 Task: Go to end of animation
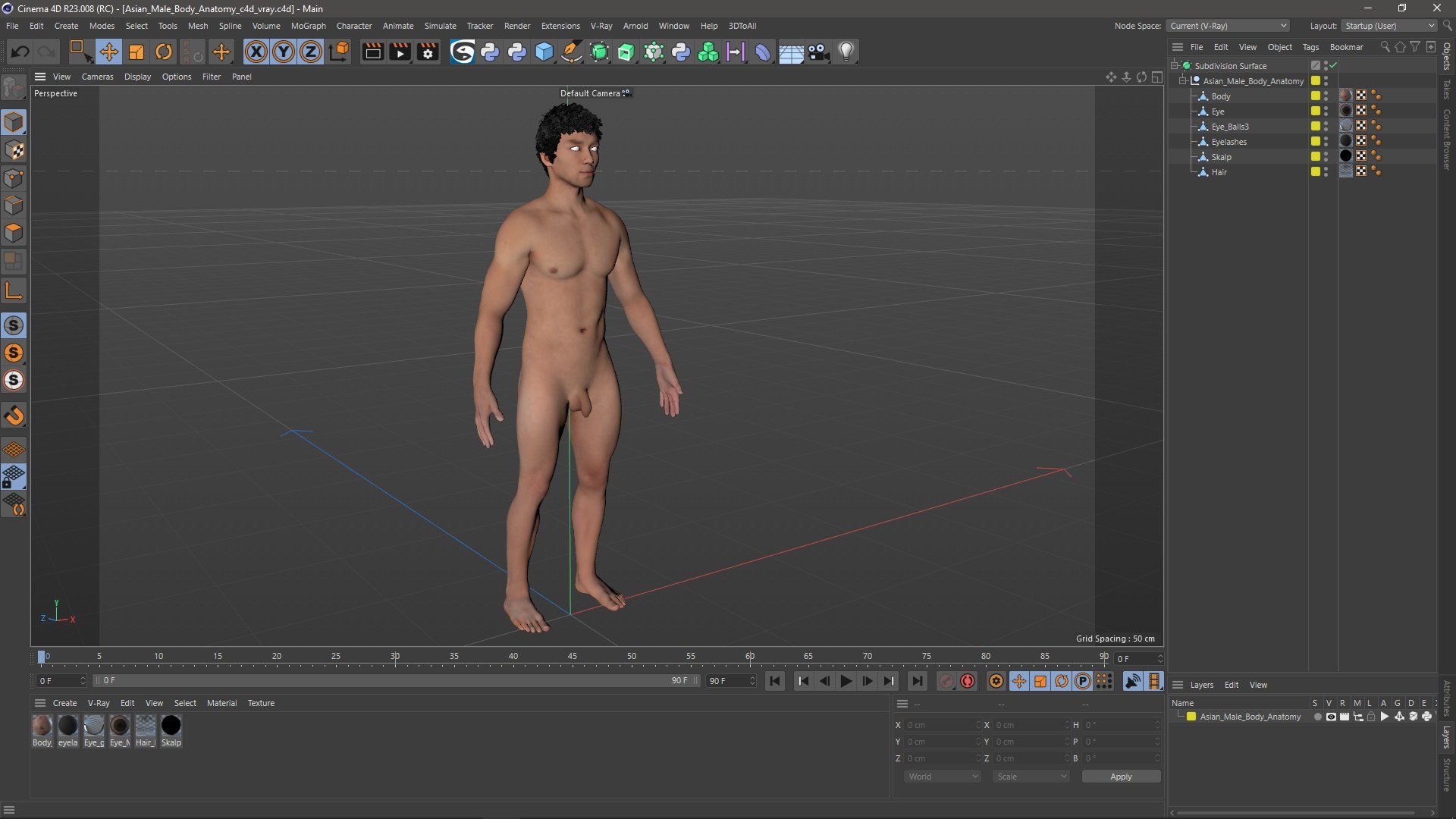click(917, 681)
